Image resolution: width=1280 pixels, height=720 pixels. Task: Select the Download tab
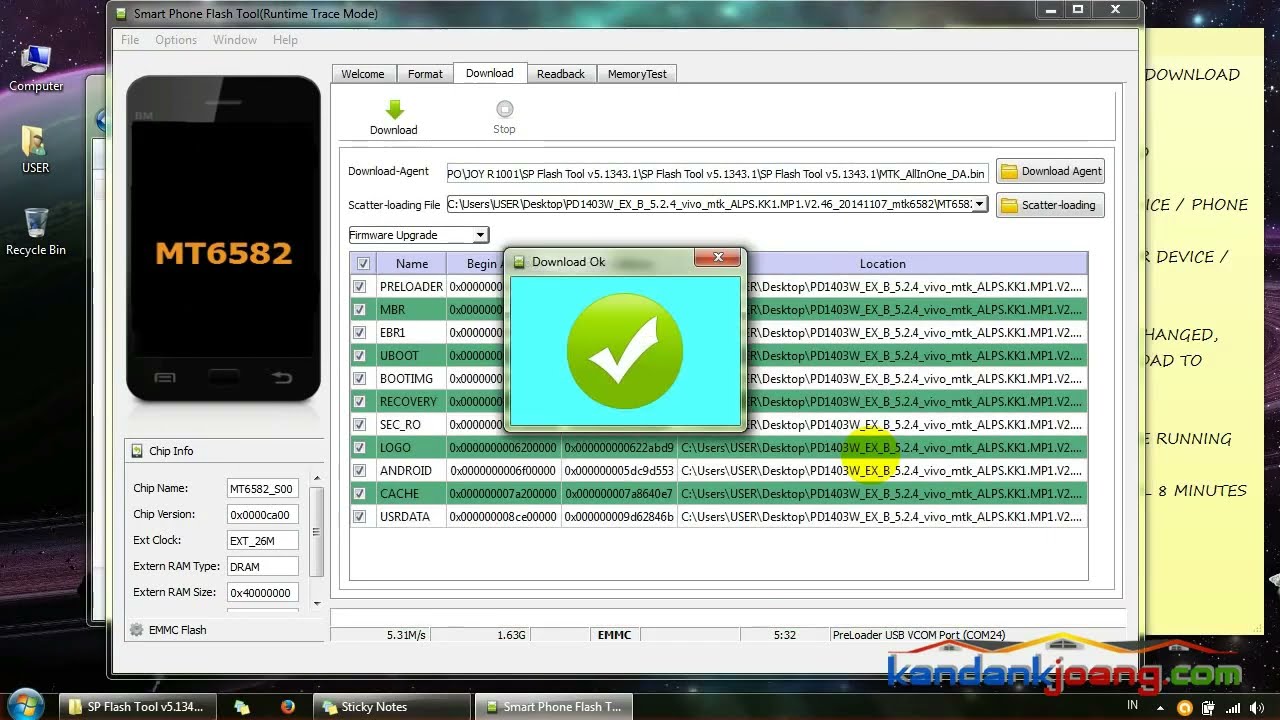(490, 73)
